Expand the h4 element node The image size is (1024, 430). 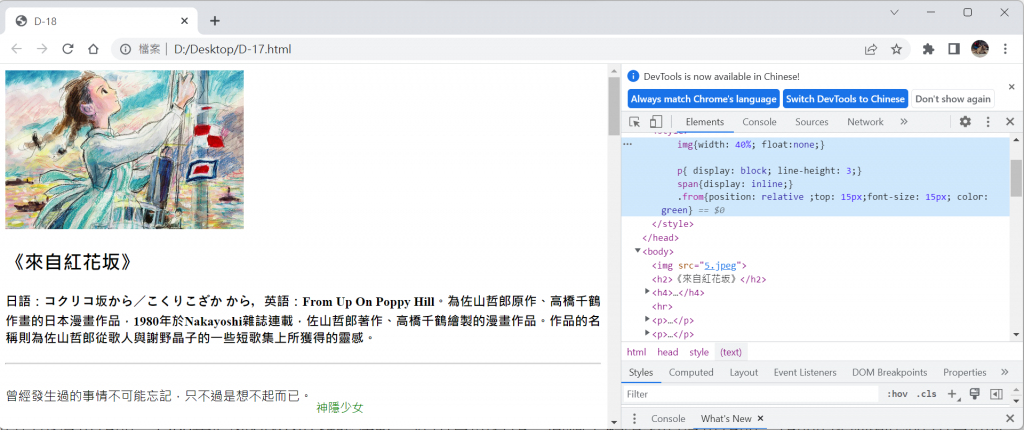(x=648, y=292)
